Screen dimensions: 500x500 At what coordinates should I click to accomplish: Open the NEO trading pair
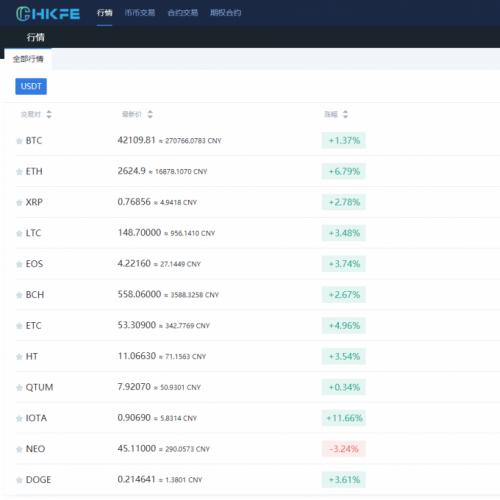point(35,449)
